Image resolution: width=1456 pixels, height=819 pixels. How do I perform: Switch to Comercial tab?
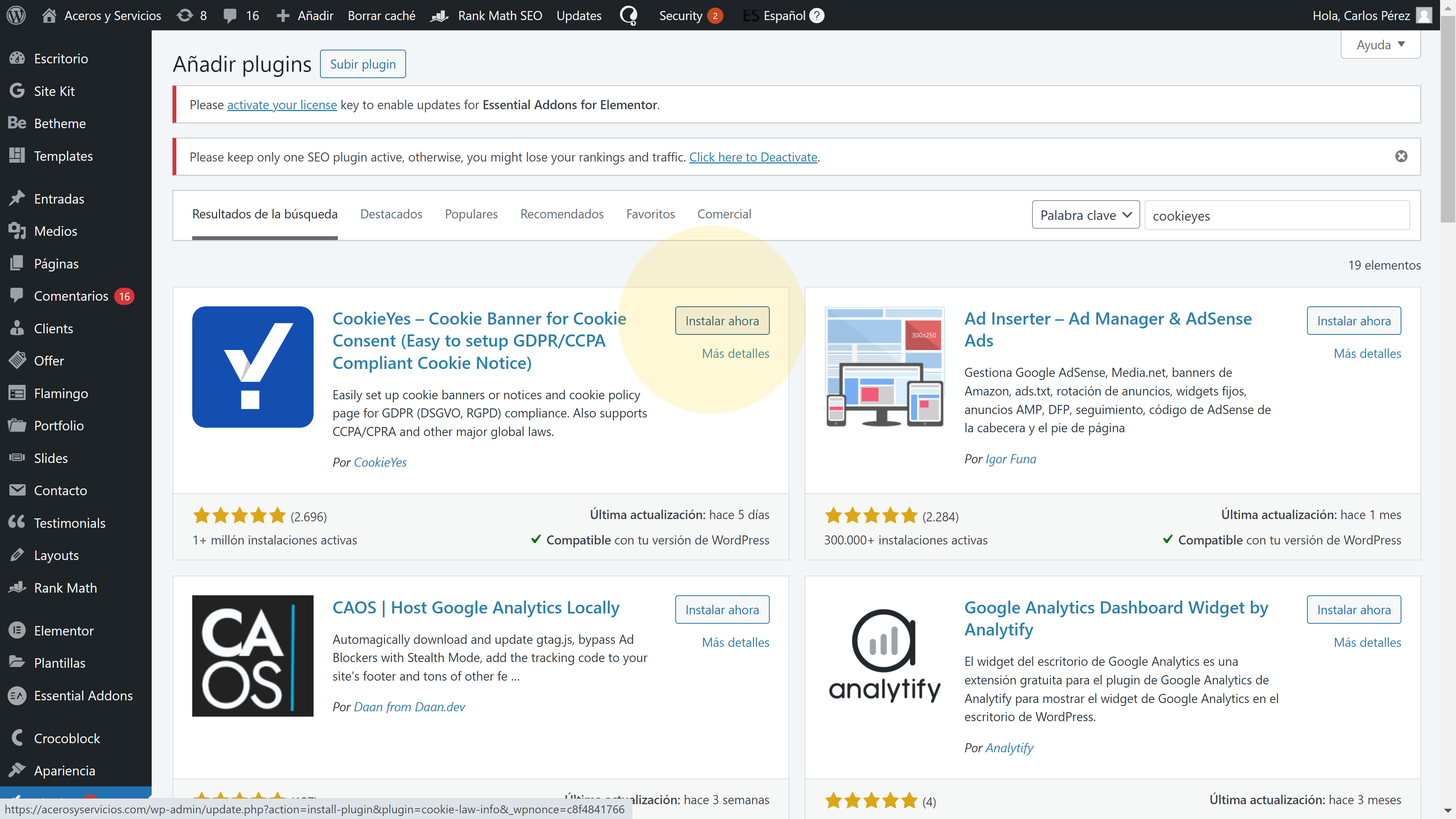(724, 213)
